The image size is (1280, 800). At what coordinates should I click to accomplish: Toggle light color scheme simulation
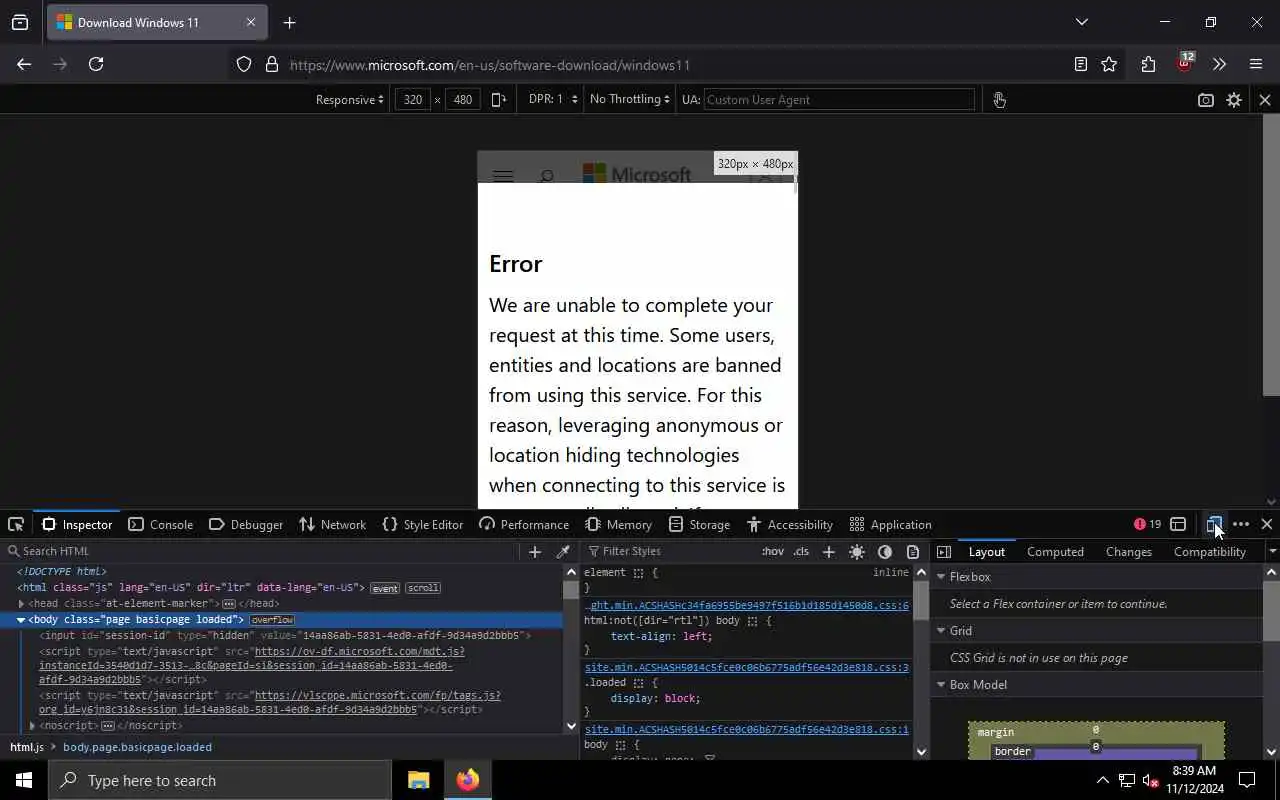tap(857, 551)
